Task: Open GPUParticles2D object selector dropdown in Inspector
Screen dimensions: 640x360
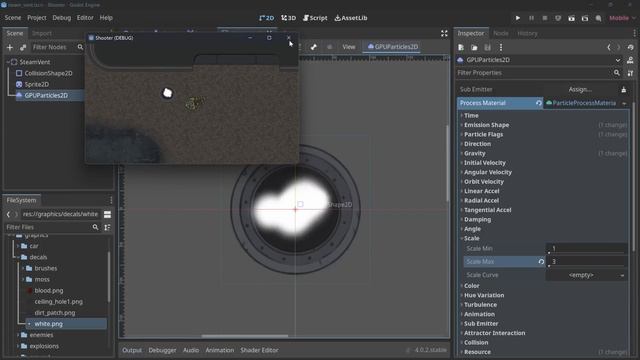Action: click(618, 60)
